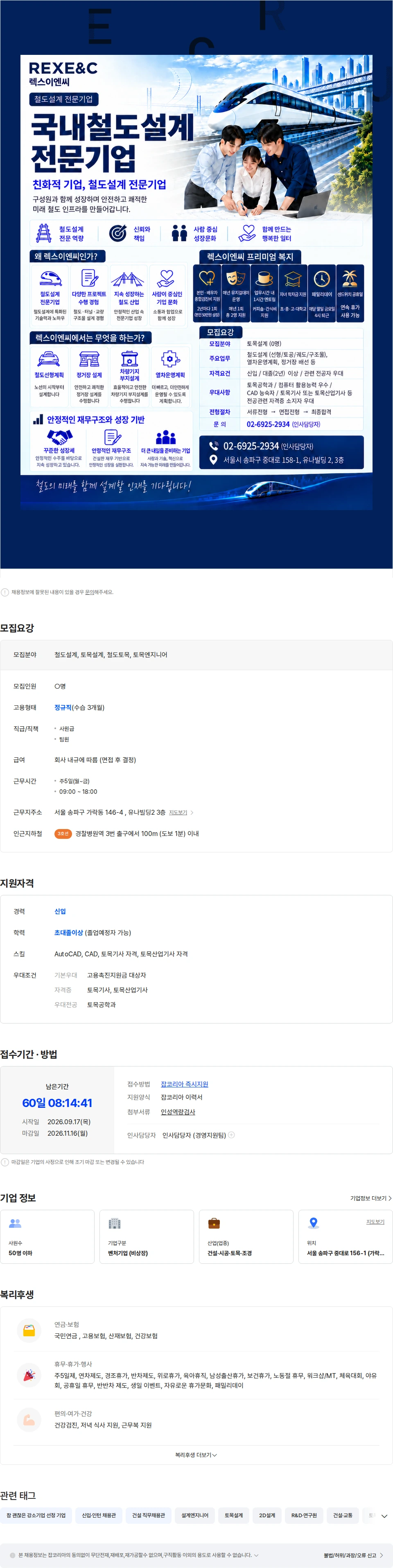This screenshot has width=393, height=1568.
Task: Click the theater masks icon for 뮤지컬데이
Action: pos(235,278)
